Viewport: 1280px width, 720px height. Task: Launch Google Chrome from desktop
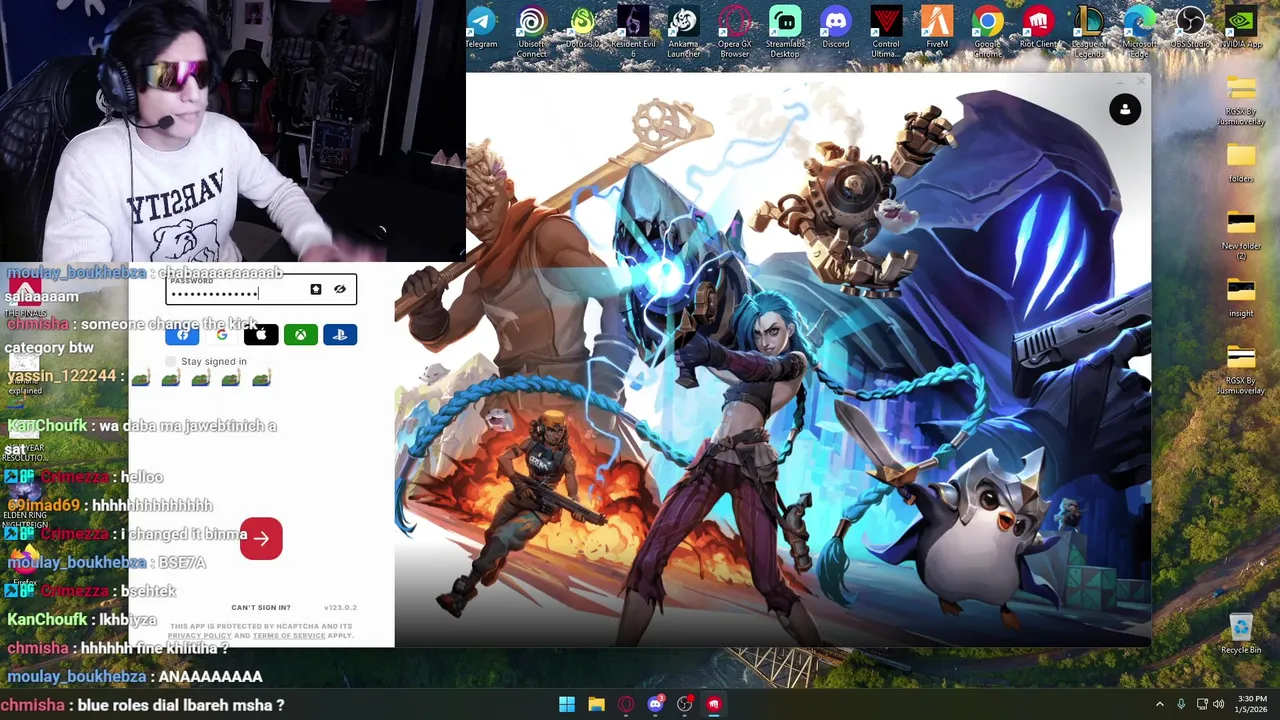tap(987, 32)
